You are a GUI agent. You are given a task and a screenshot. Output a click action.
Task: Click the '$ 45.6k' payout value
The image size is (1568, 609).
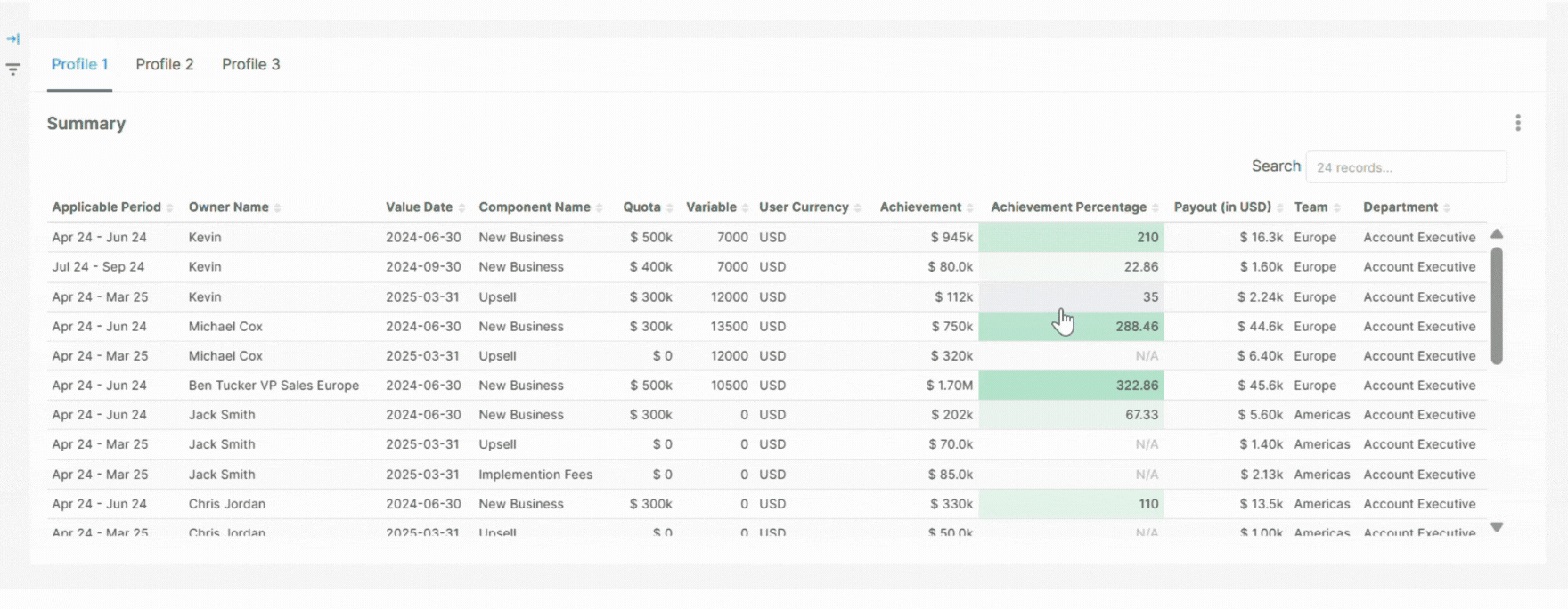pyautogui.click(x=1260, y=385)
